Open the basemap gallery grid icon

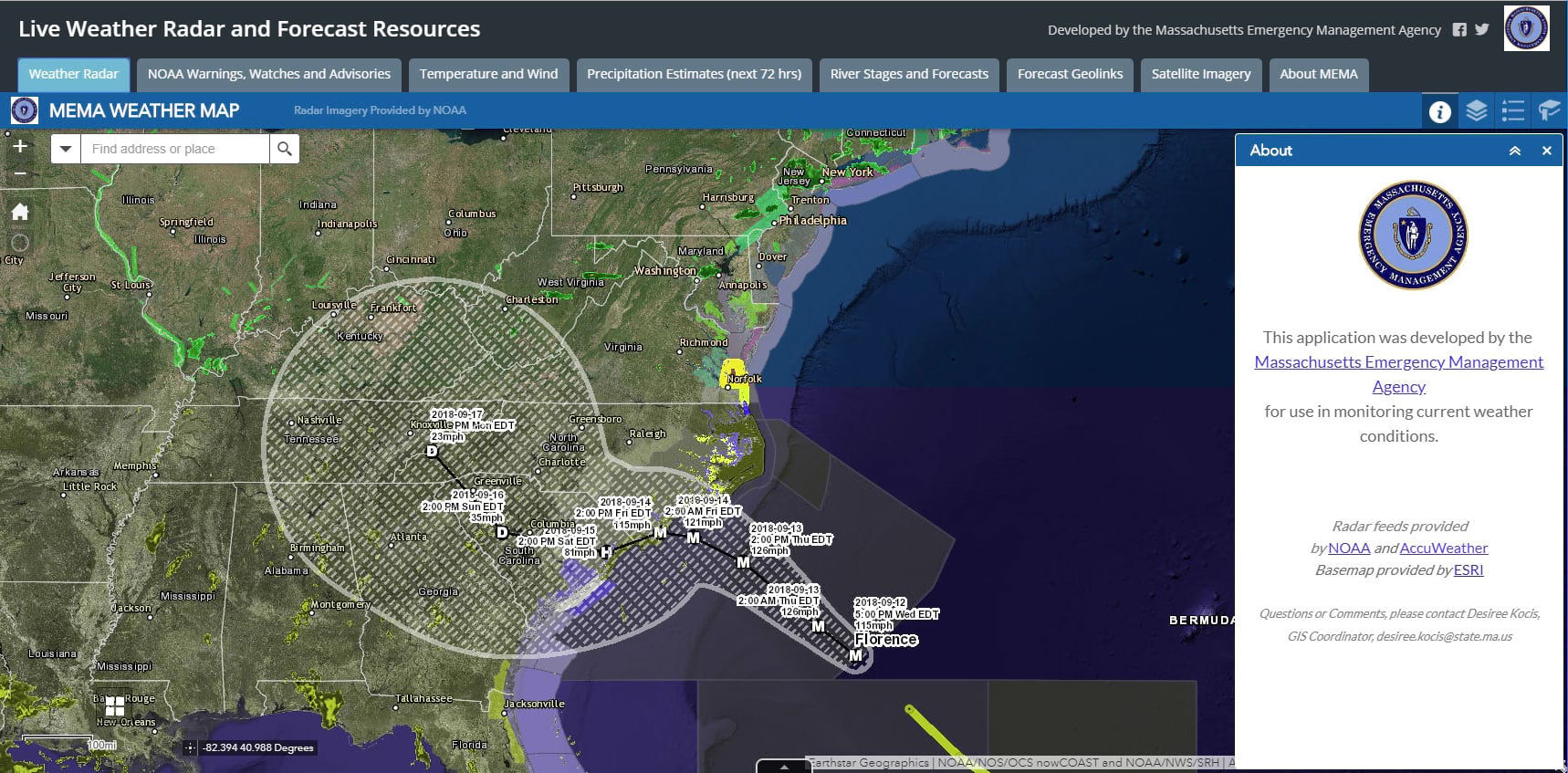pos(115,705)
